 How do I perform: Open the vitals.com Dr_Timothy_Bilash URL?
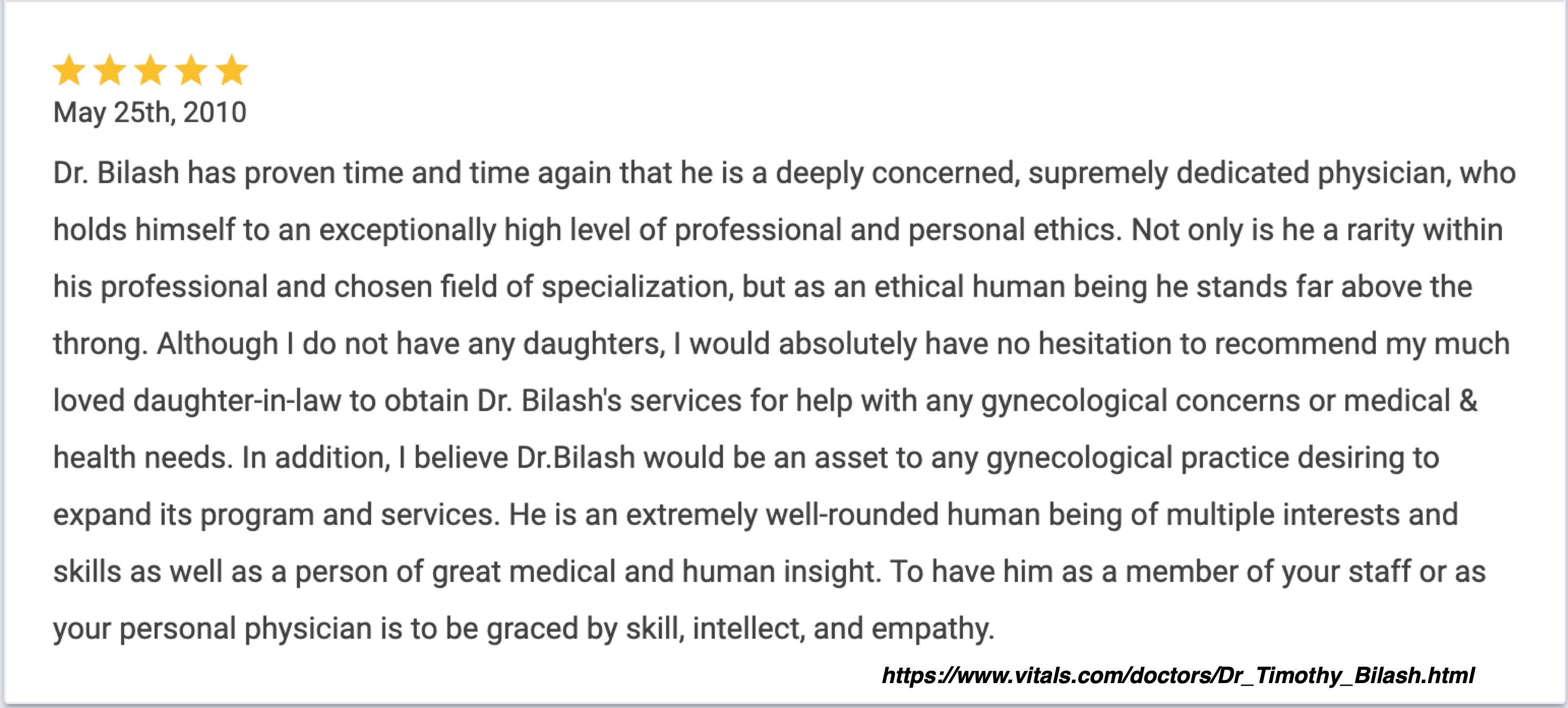coord(1178,675)
